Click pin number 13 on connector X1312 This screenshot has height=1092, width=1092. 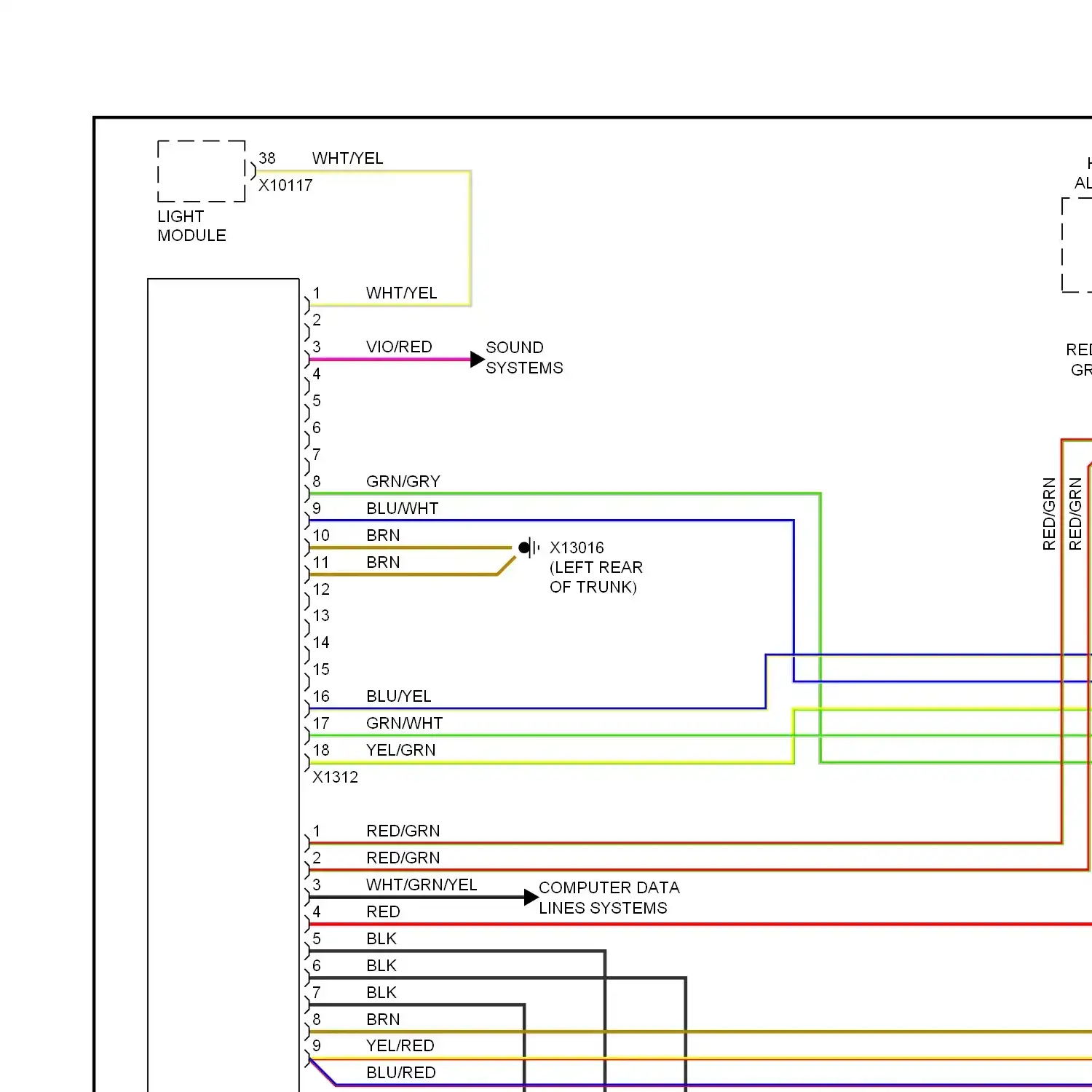(321, 615)
